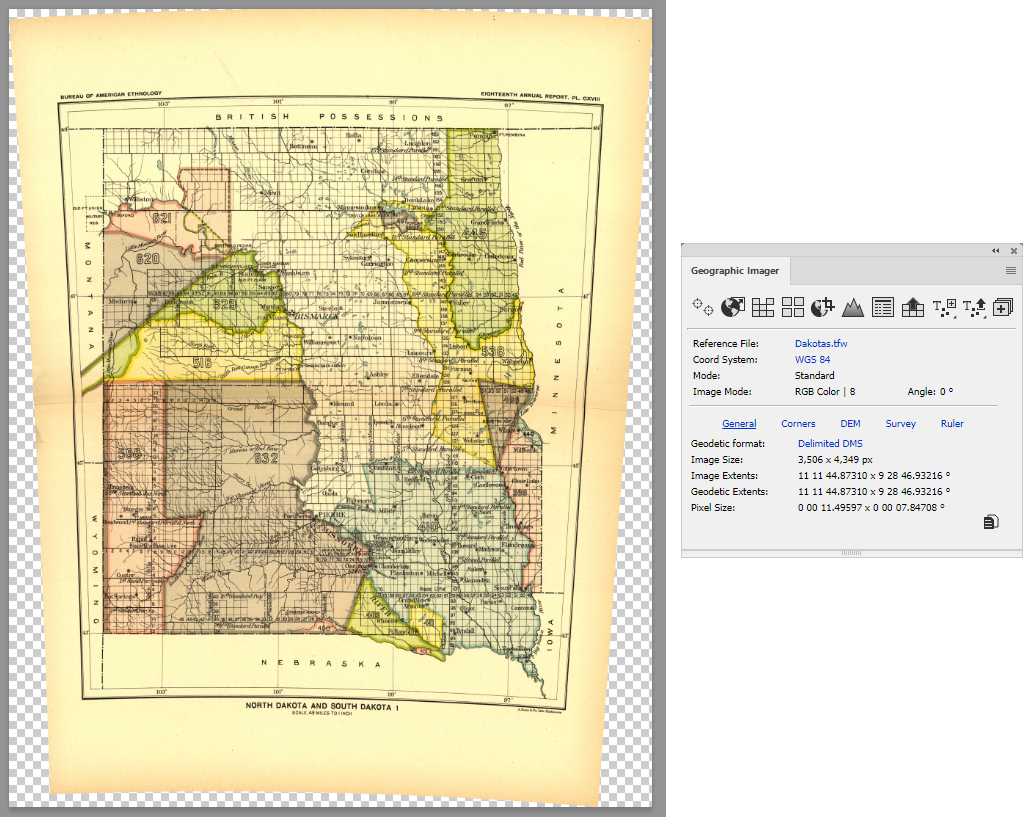
Task: Collapse panel with double-arrow button
Action: (995, 251)
